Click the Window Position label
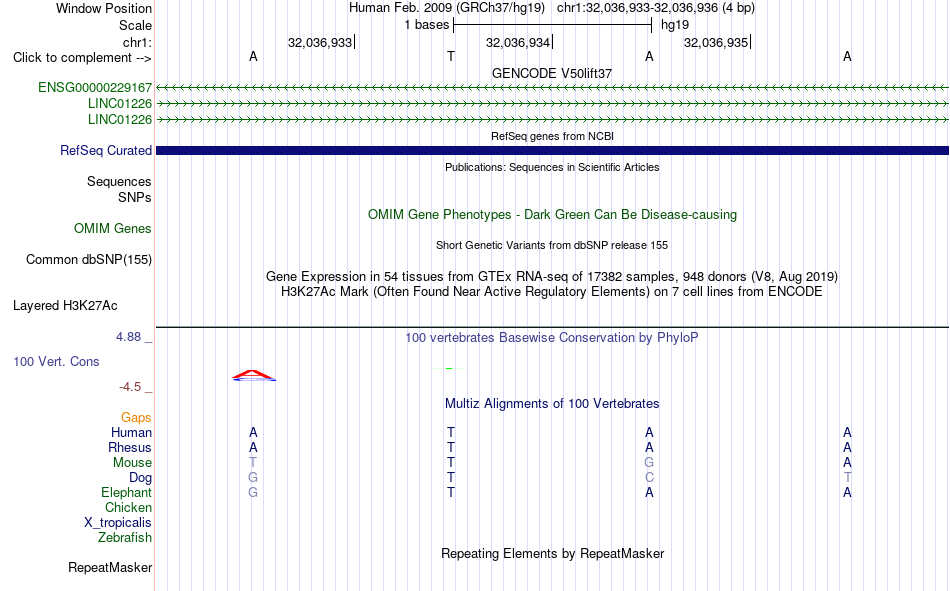This screenshot has height=591, width=950. pyautogui.click(x=104, y=8)
